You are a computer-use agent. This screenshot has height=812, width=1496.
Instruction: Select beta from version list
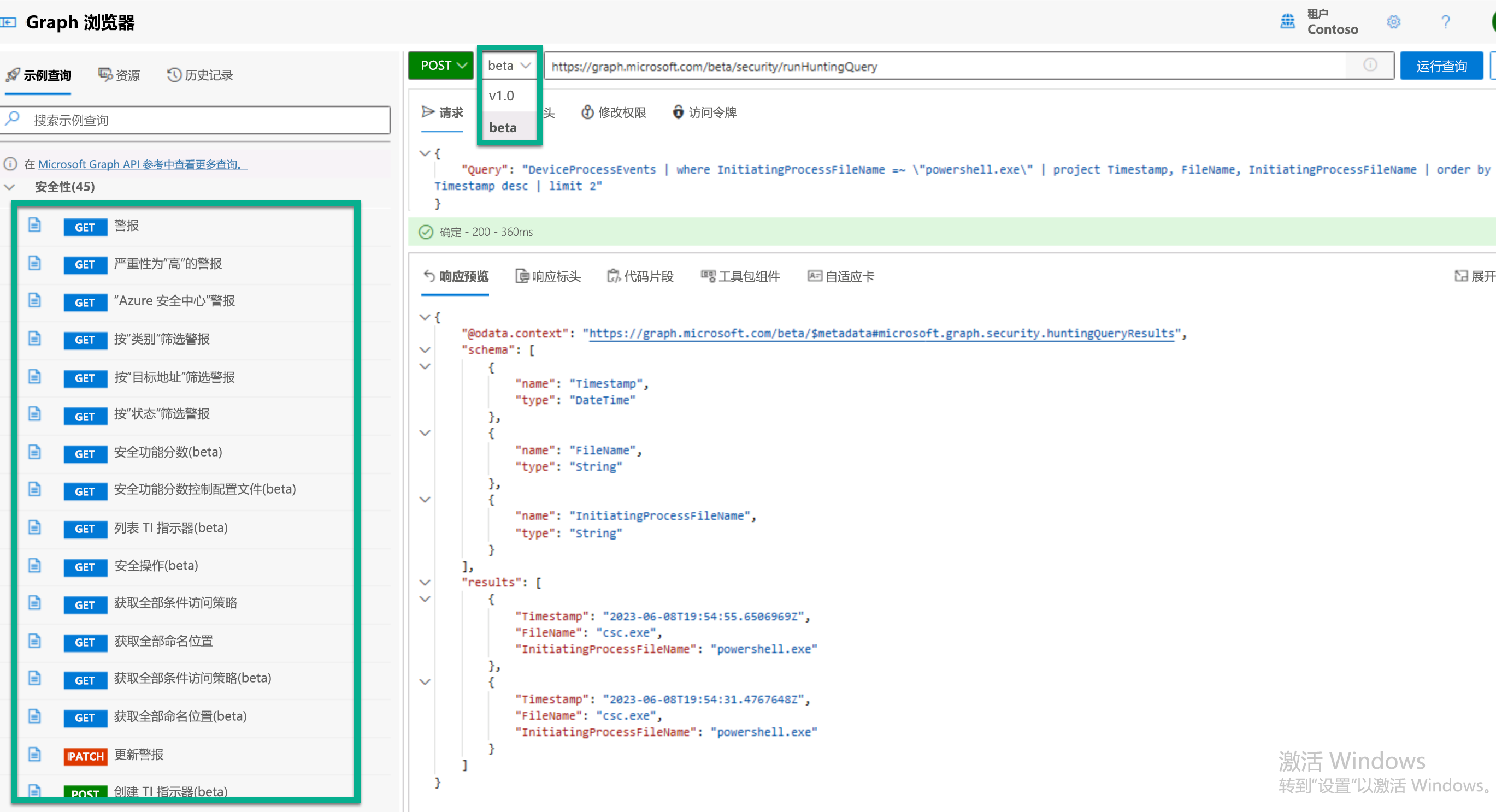point(503,127)
